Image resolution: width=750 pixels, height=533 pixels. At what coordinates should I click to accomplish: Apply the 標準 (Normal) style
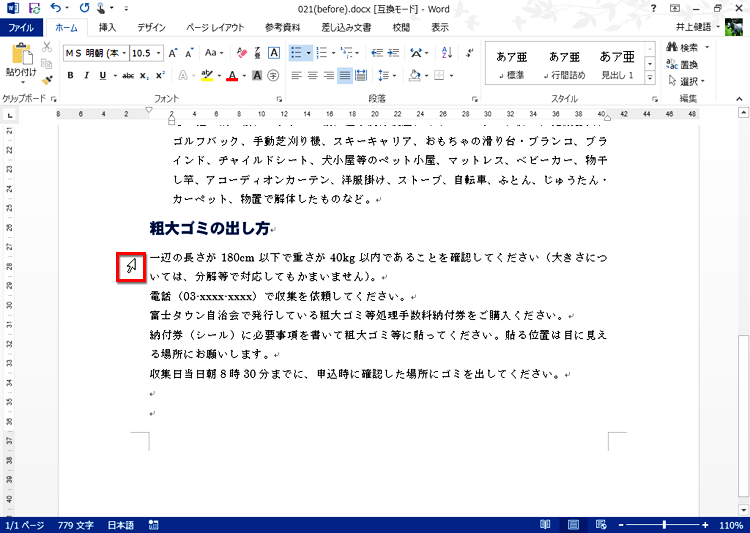point(511,65)
